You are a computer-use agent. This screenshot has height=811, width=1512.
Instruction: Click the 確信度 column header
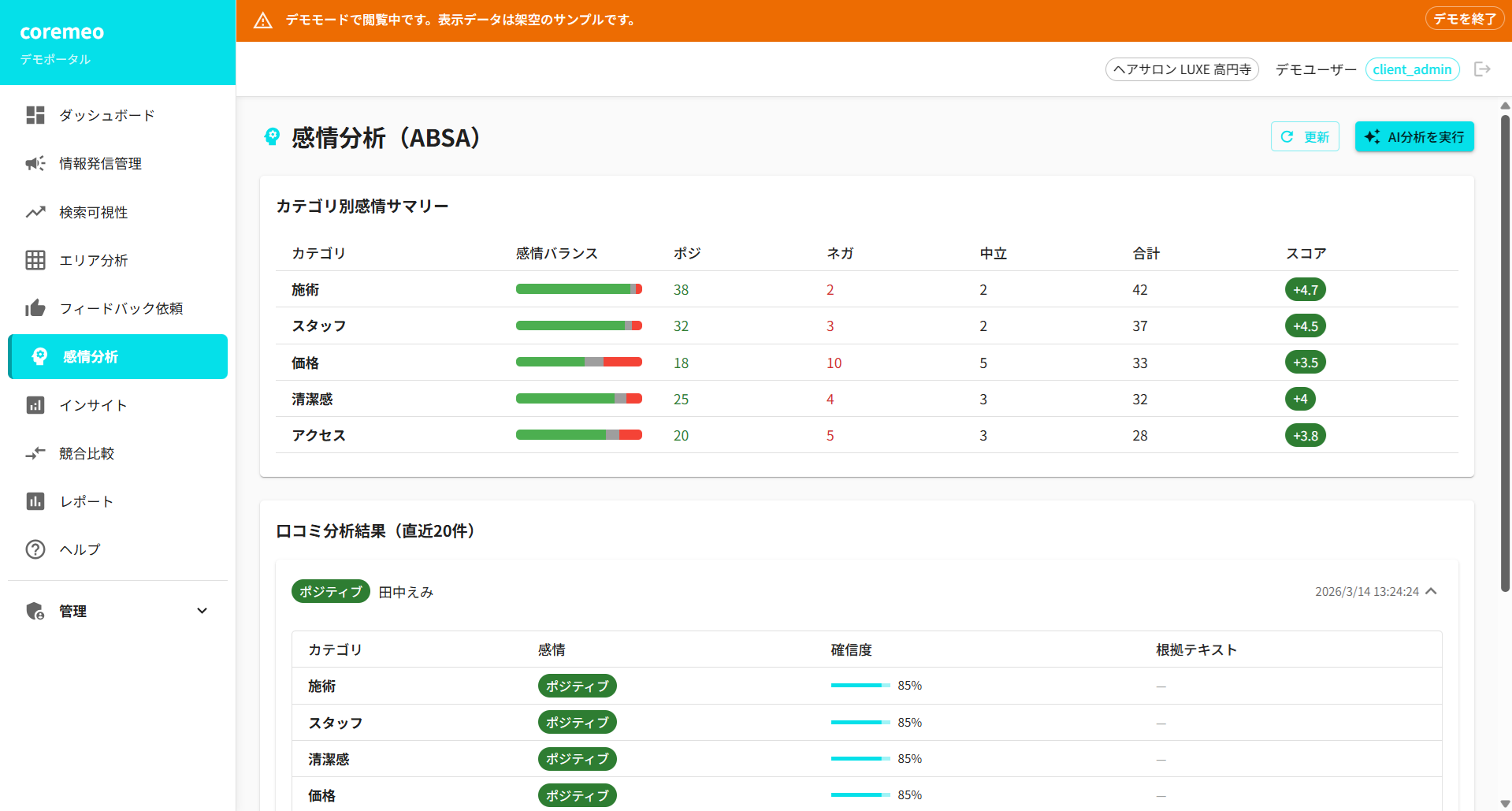852,649
